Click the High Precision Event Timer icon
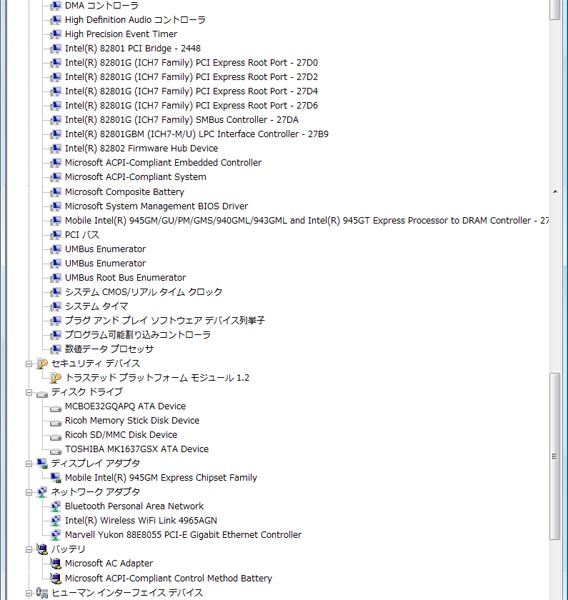568x600 pixels. coord(55,34)
